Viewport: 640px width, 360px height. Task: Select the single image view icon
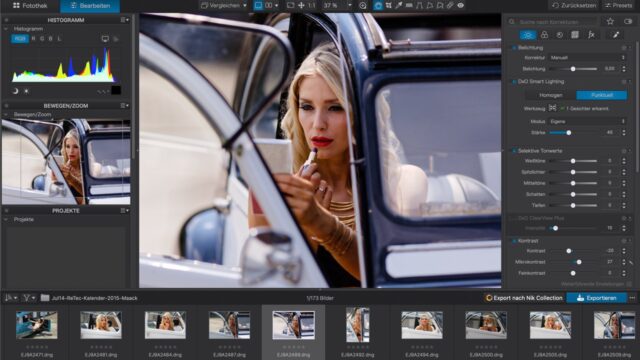pos(258,6)
